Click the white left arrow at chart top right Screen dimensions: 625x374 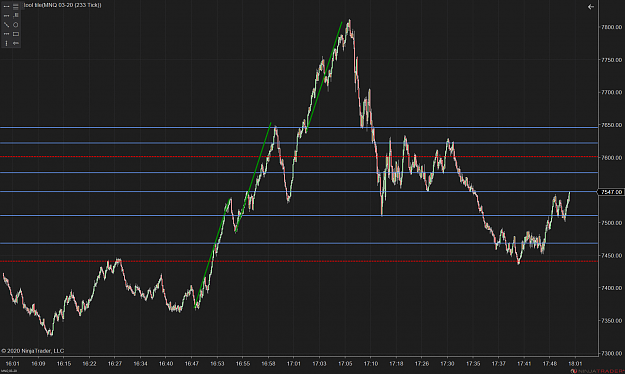(591, 7)
